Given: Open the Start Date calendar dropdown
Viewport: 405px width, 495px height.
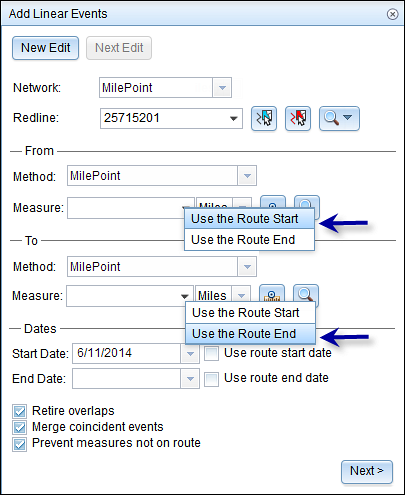Looking at the screenshot, I should [x=190, y=353].
